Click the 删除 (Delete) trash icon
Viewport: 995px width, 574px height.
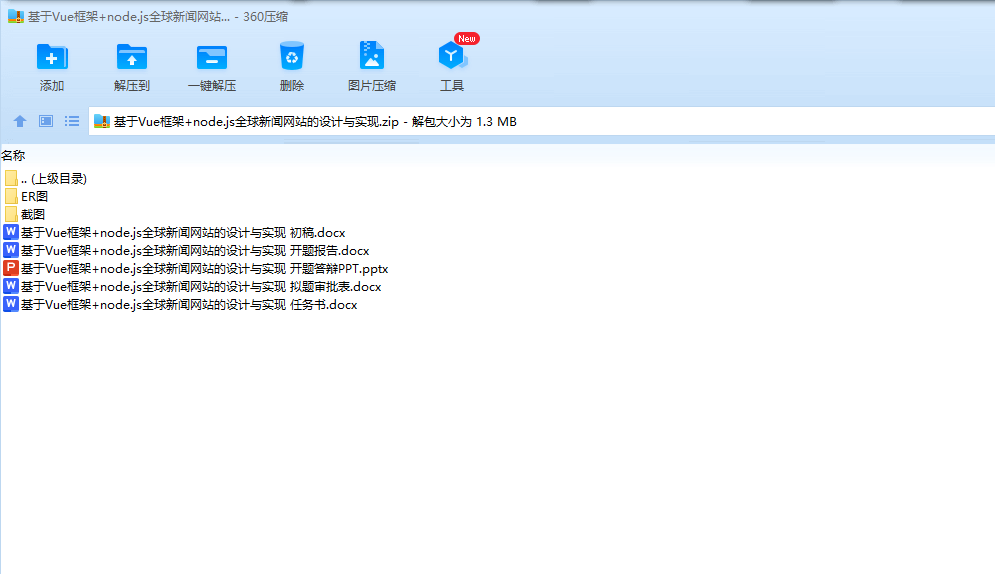(292, 56)
